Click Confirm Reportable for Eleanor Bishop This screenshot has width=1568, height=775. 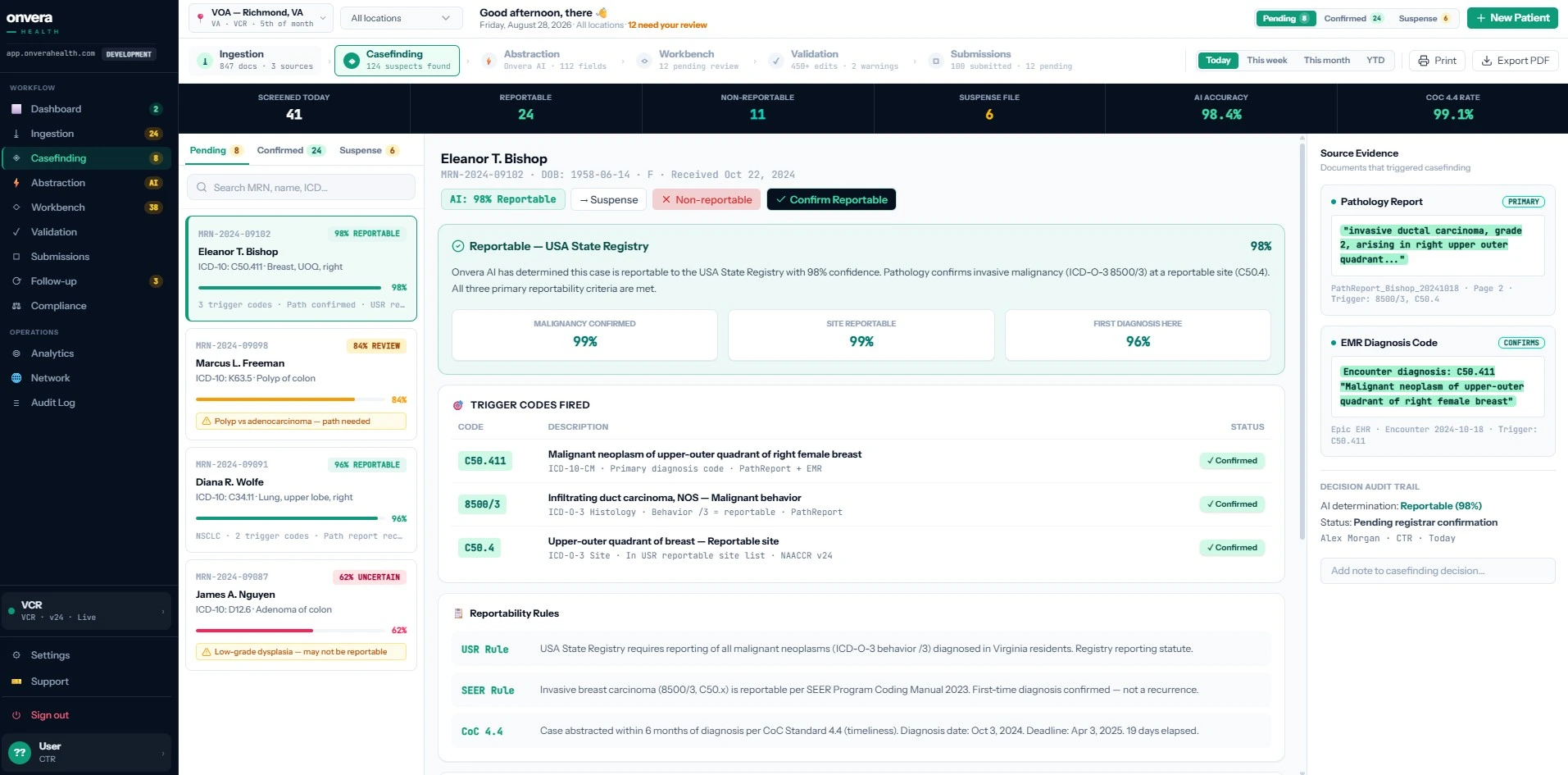point(831,200)
